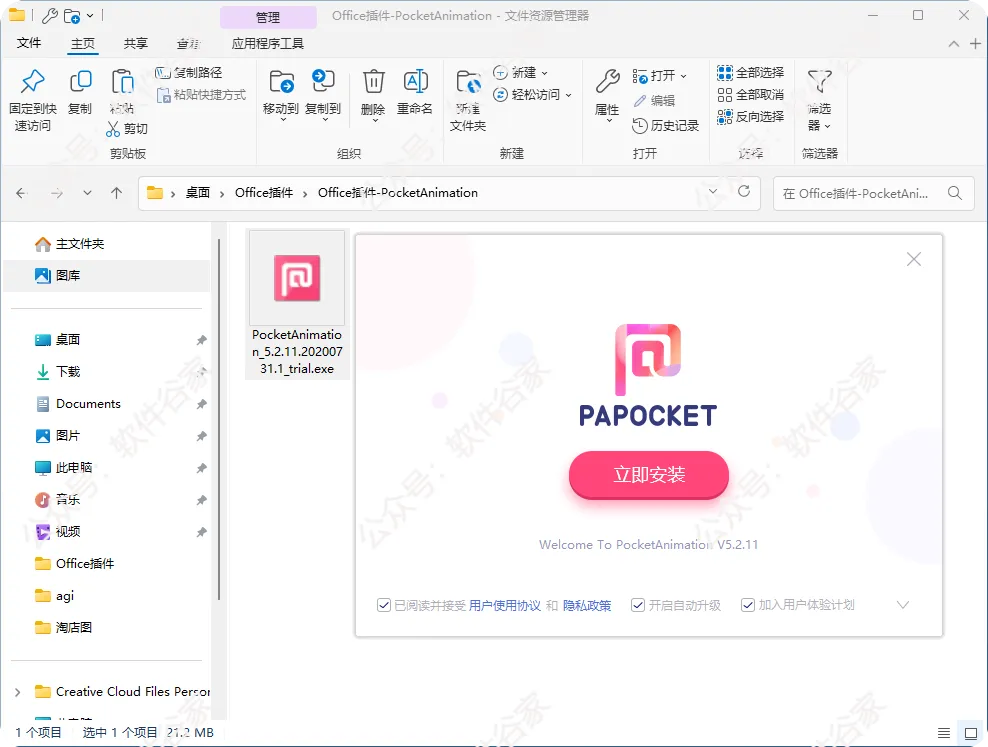Click History (历史记录)
The height and width of the screenshot is (747, 988).
click(665, 126)
